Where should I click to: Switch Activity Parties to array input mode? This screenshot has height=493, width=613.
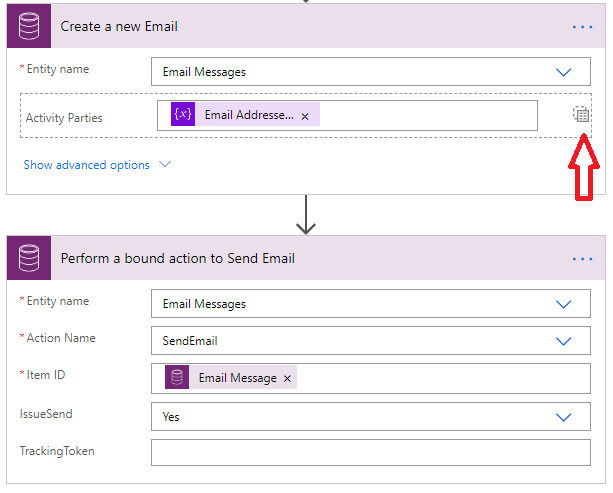(581, 115)
